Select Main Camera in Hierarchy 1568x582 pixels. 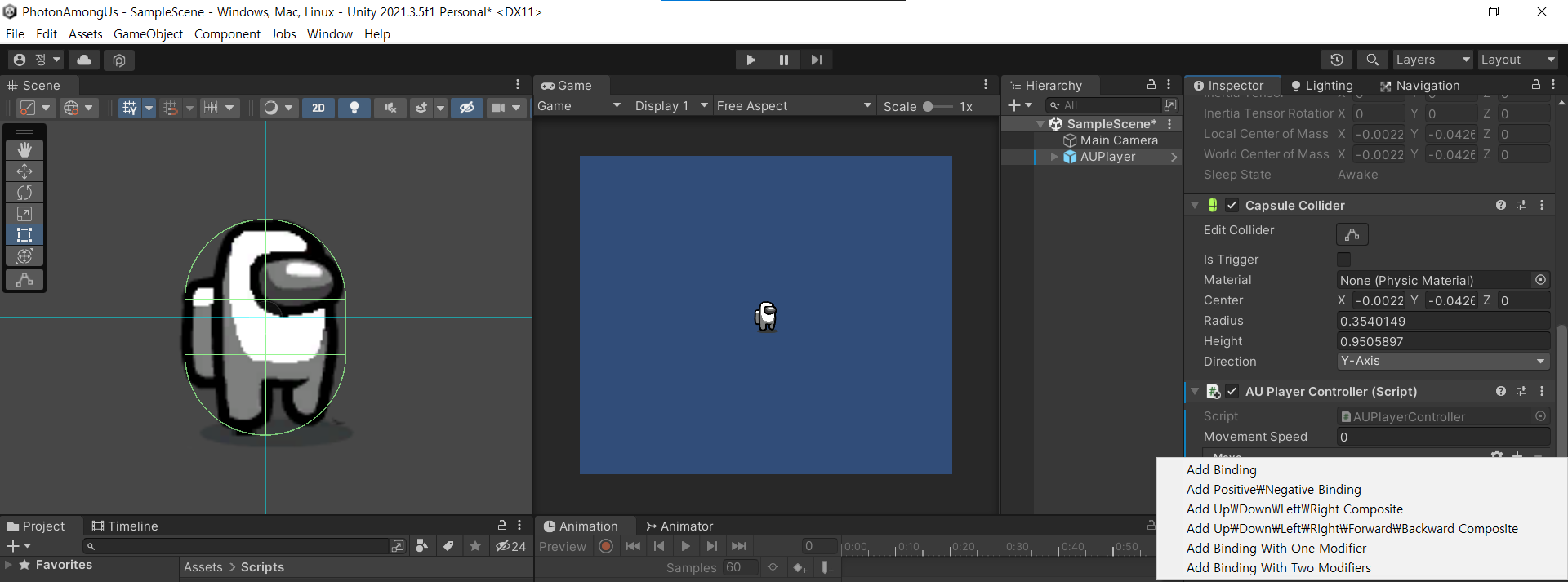coord(1119,140)
